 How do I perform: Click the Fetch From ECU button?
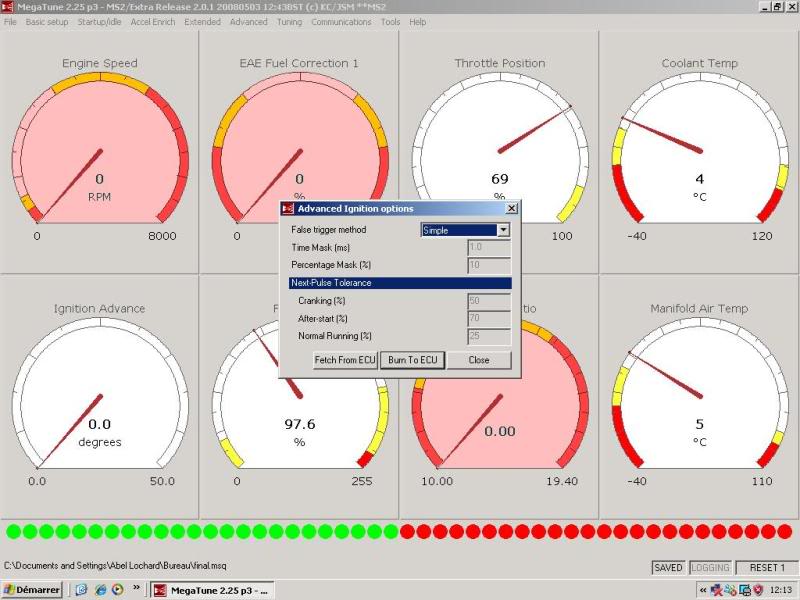[x=344, y=360]
